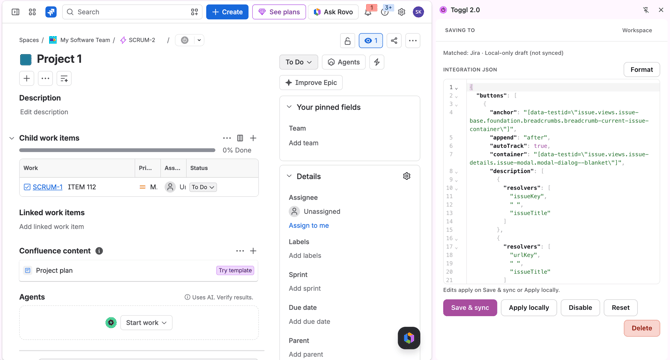Click Edit description field
Viewport: 670px width, 360px height.
pos(44,112)
